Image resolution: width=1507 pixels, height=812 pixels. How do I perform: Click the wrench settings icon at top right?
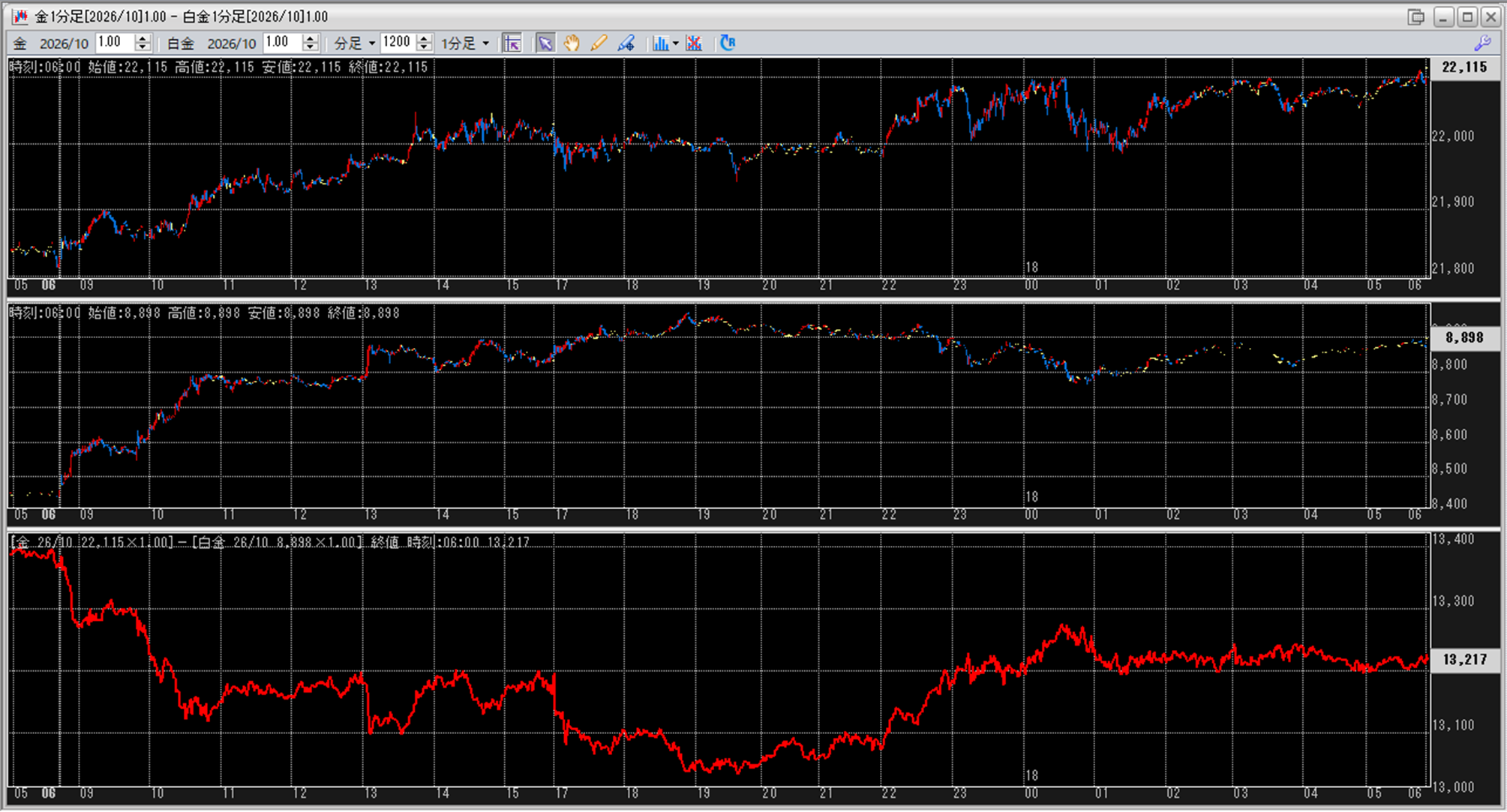1482,43
